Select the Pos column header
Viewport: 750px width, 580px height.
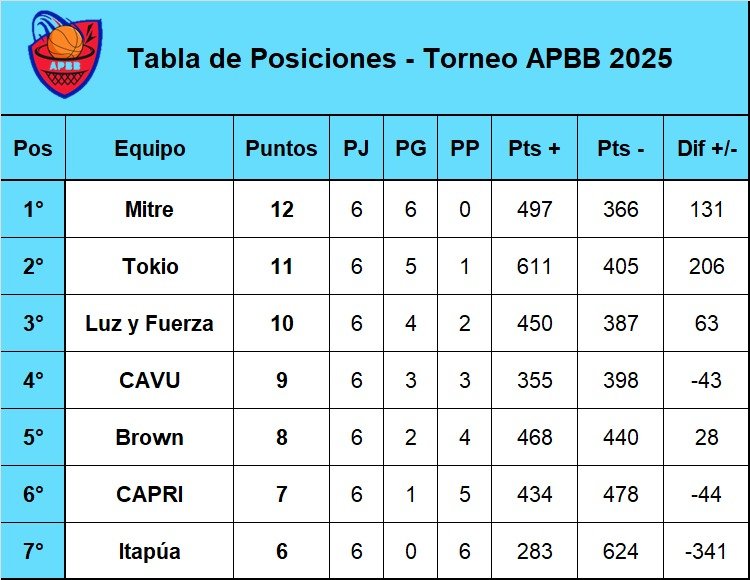point(33,148)
